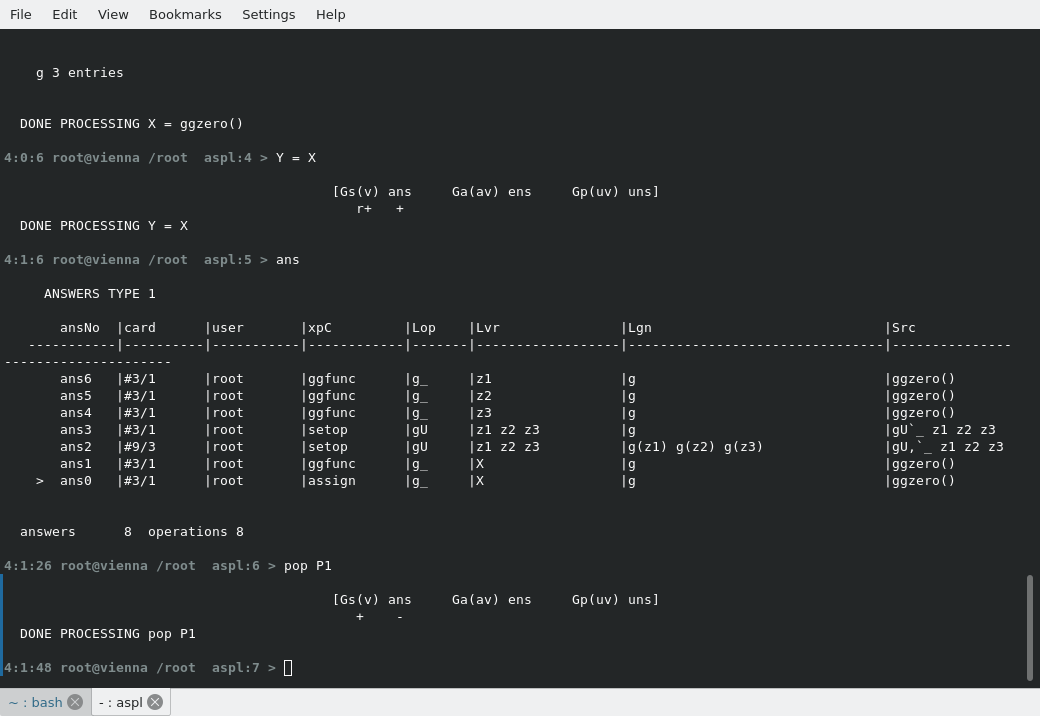Click the terminal vertical scrollbar handle

1030,627
